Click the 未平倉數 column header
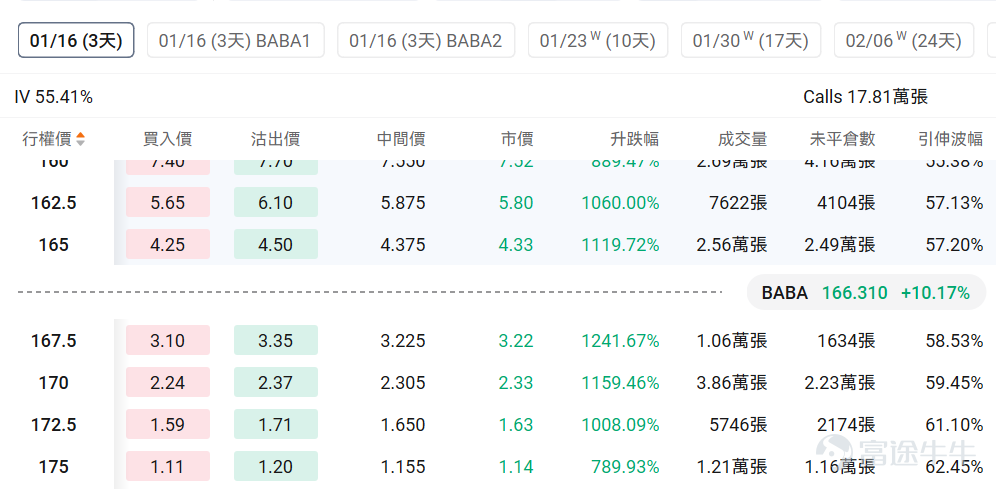Screen dimensions: 996x489 843,139
